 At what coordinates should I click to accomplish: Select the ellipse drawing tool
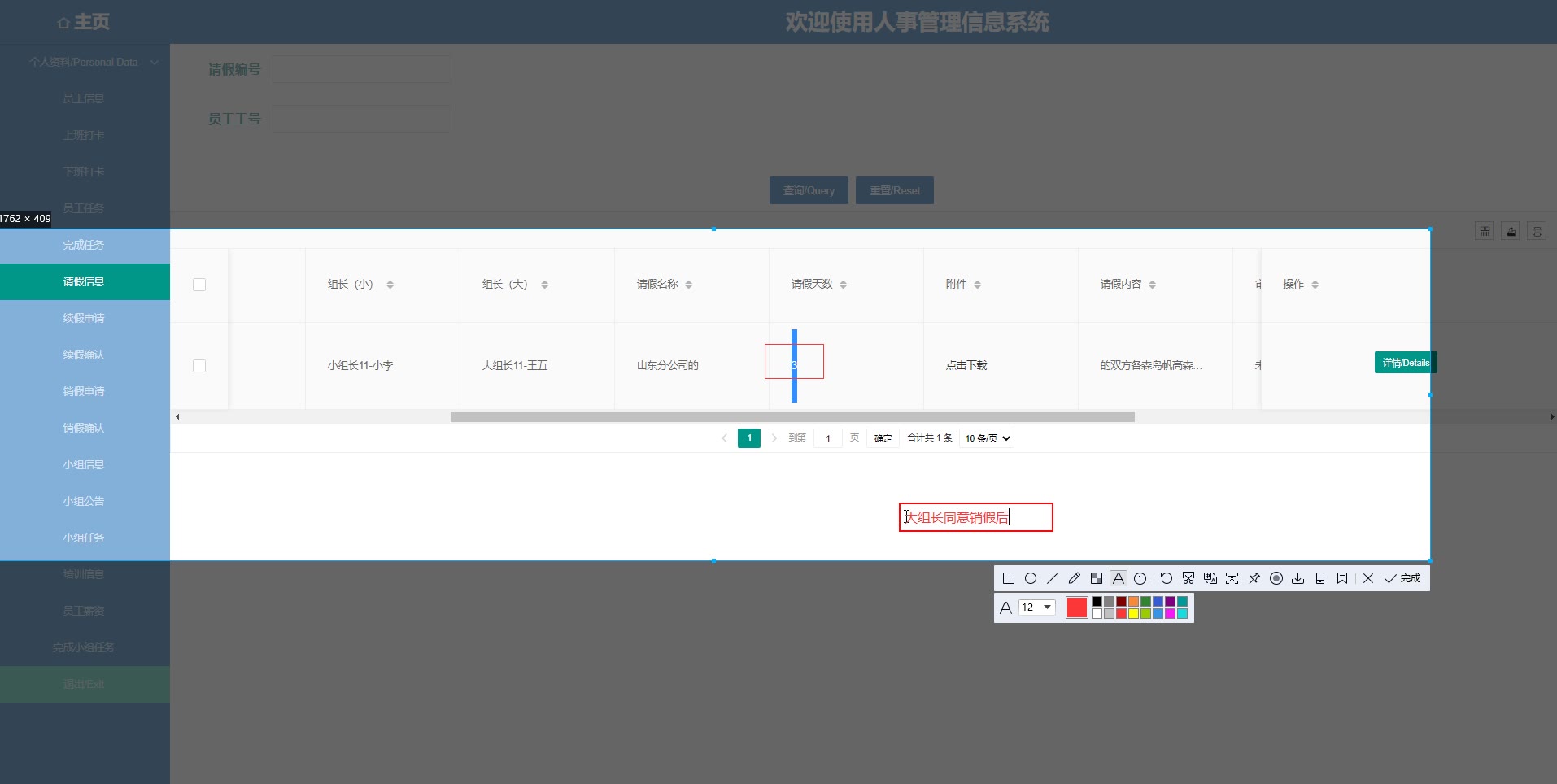coord(1031,578)
